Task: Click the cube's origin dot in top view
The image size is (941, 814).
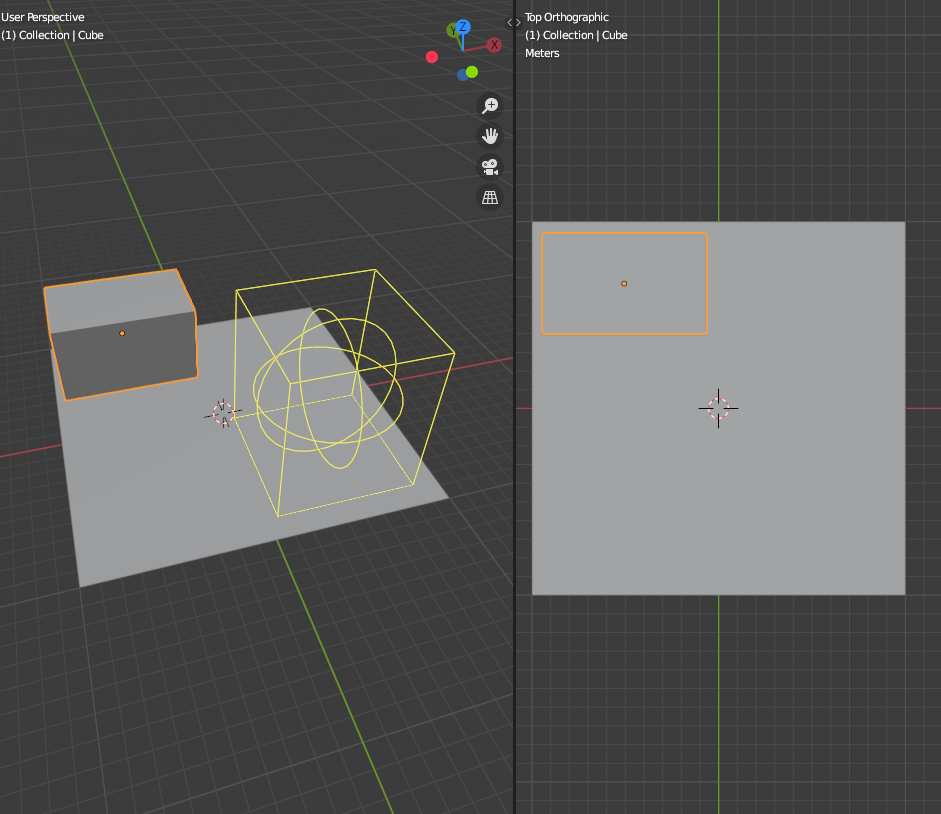Action: [x=624, y=284]
